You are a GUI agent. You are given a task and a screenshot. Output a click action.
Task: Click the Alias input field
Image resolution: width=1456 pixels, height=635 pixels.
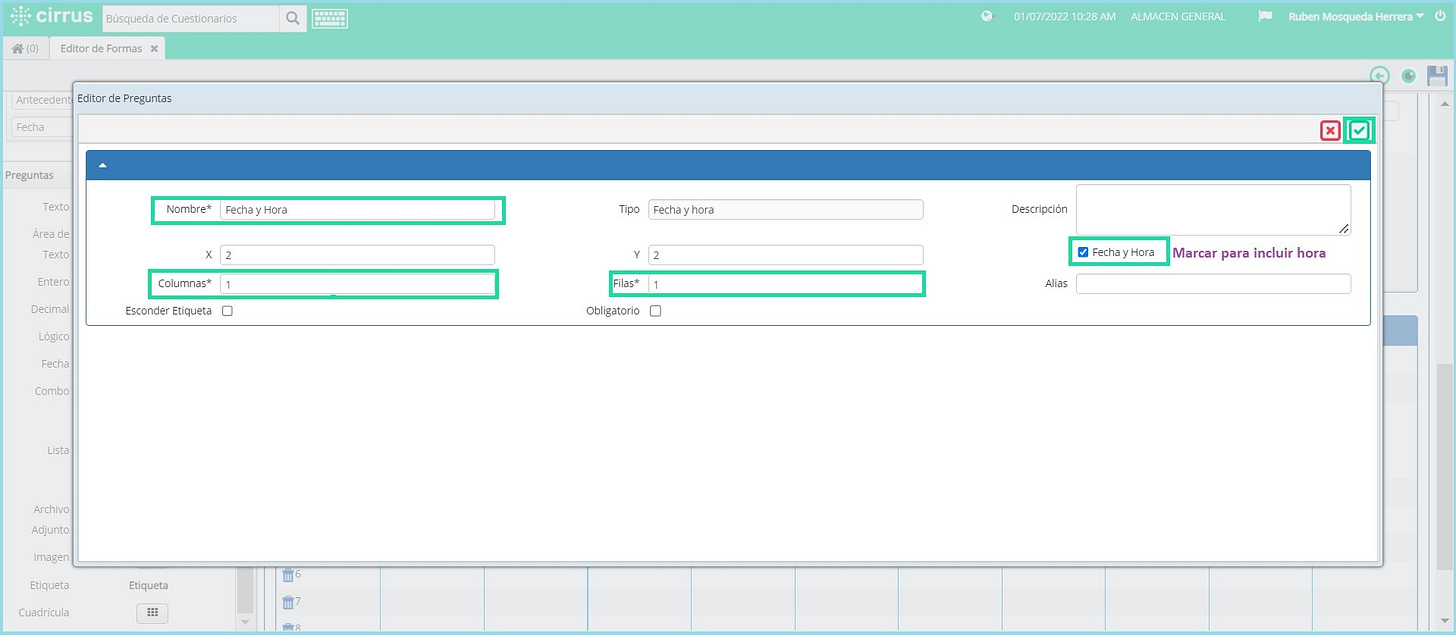point(1213,284)
